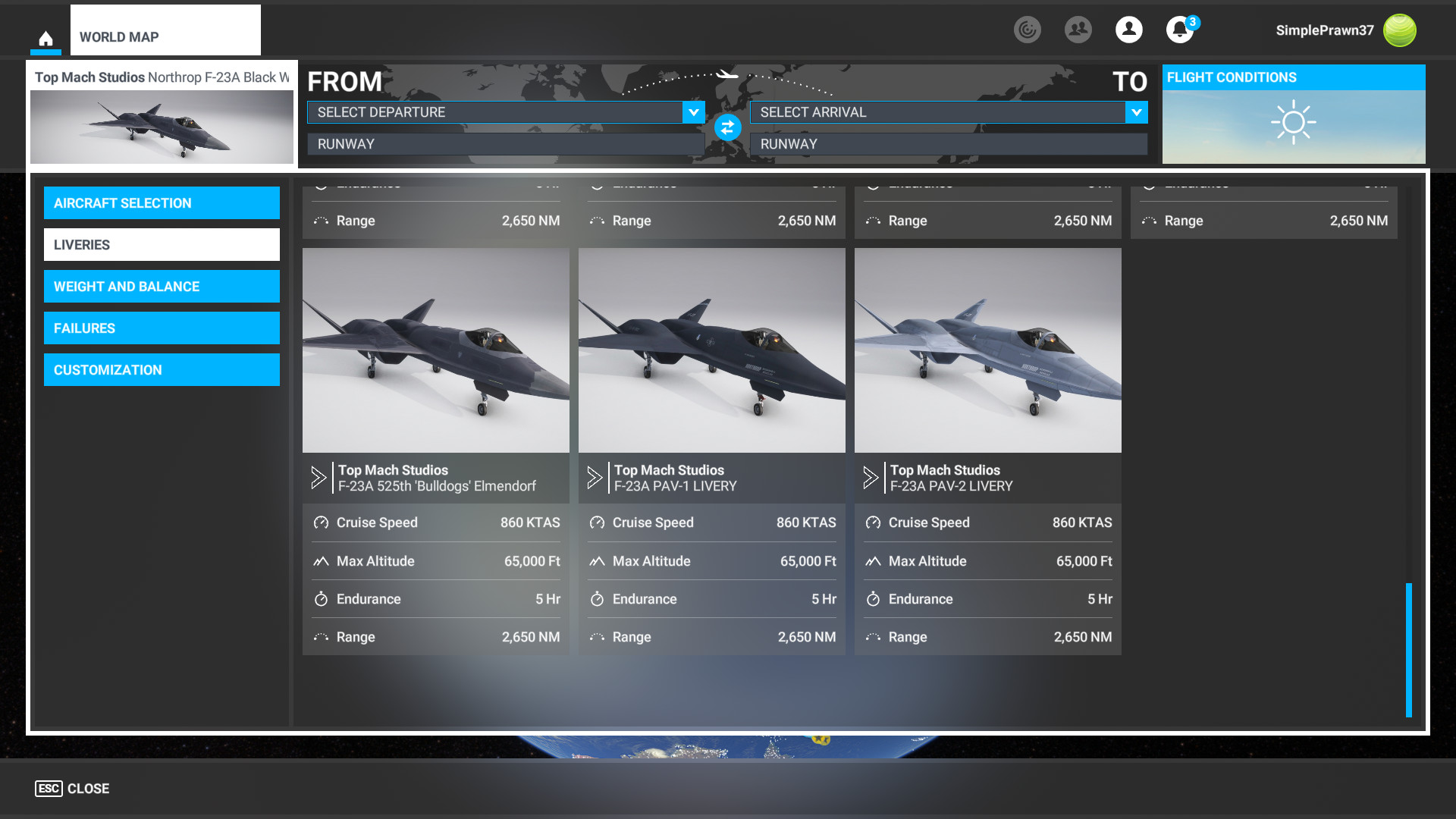The height and width of the screenshot is (819, 1456).
Task: Click the sun icon in Flight Conditions
Action: click(1293, 122)
